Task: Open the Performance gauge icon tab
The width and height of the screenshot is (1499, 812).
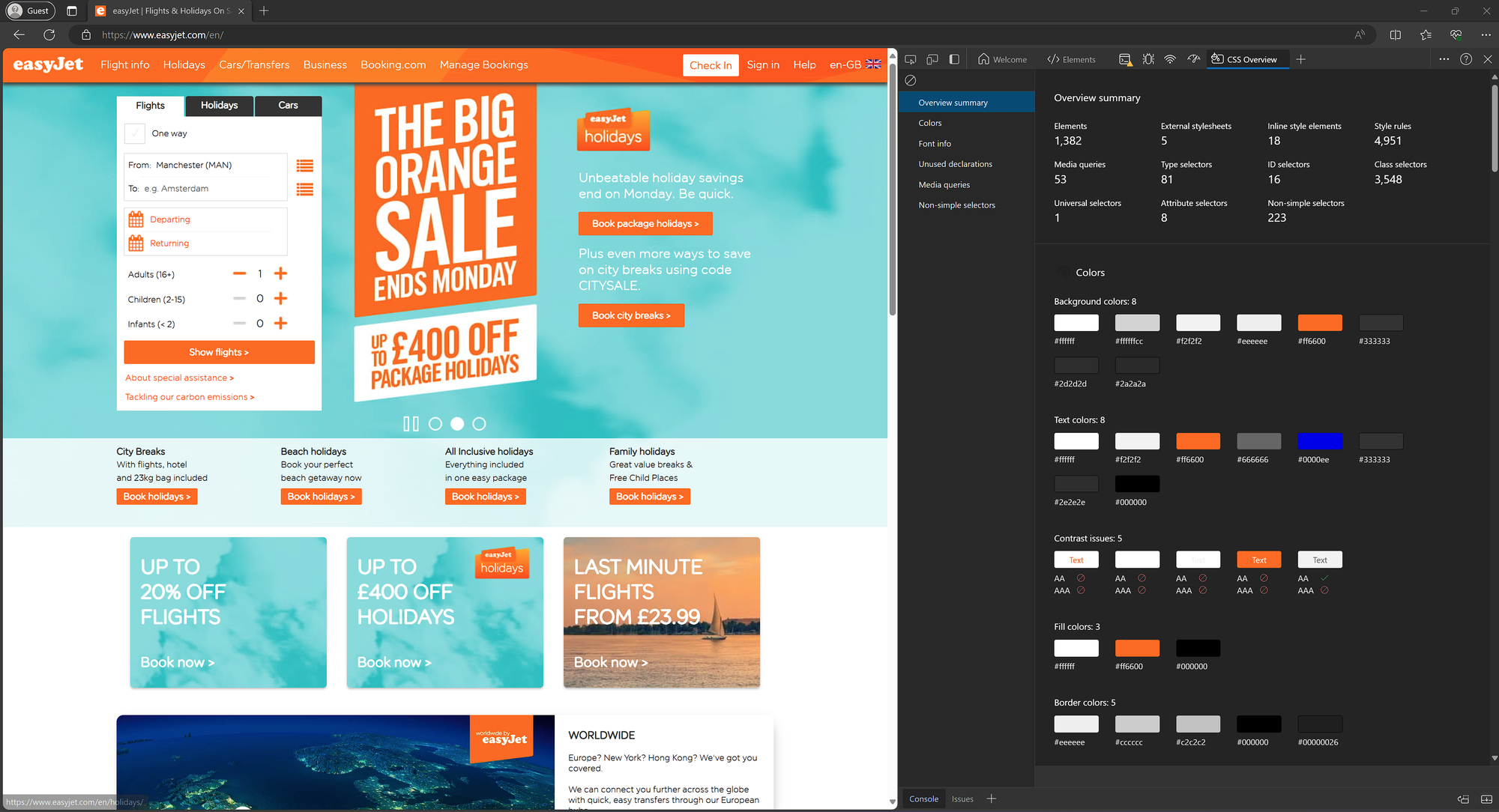Action: click(x=1194, y=59)
